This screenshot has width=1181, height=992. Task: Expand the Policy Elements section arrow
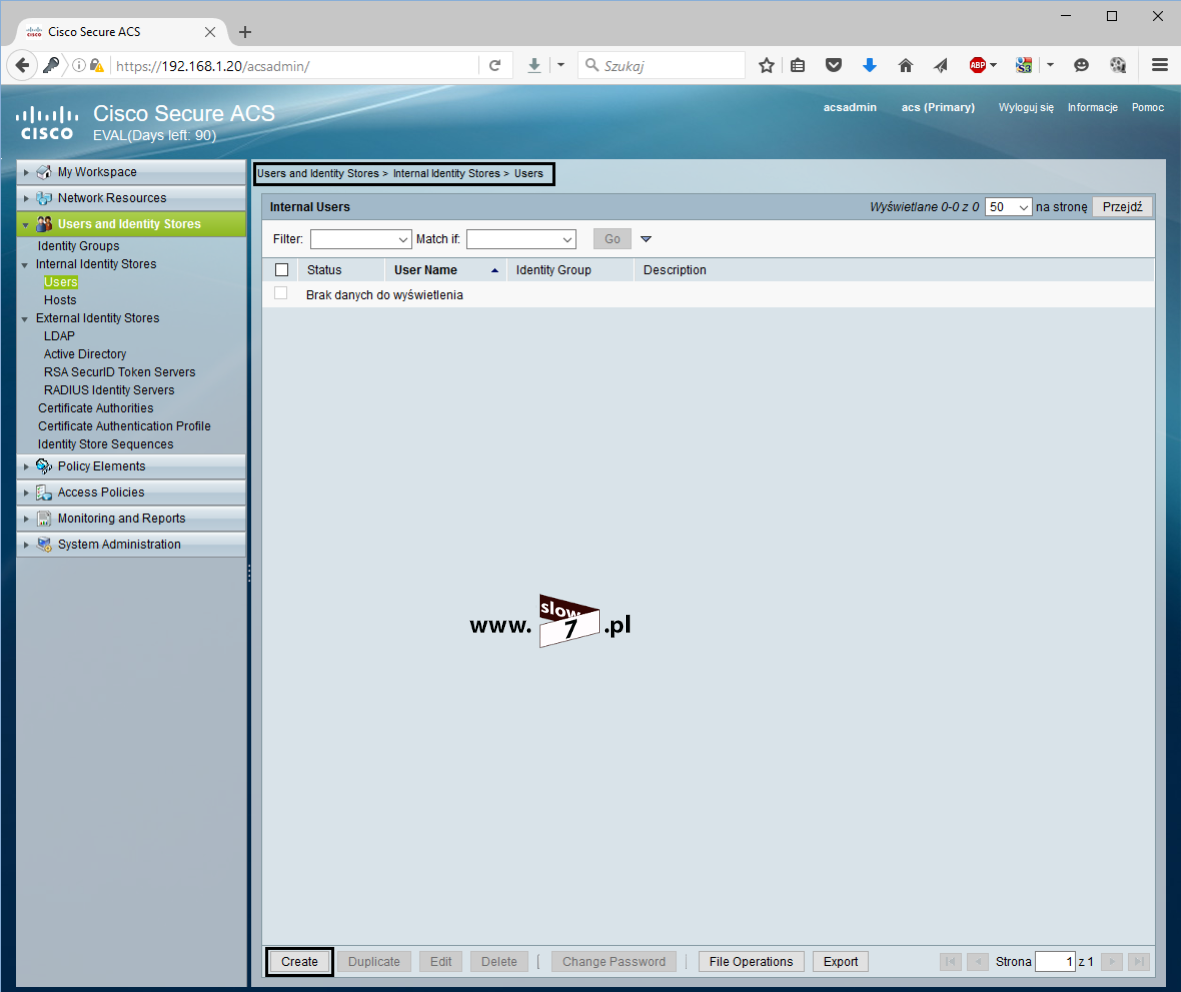pos(26,467)
